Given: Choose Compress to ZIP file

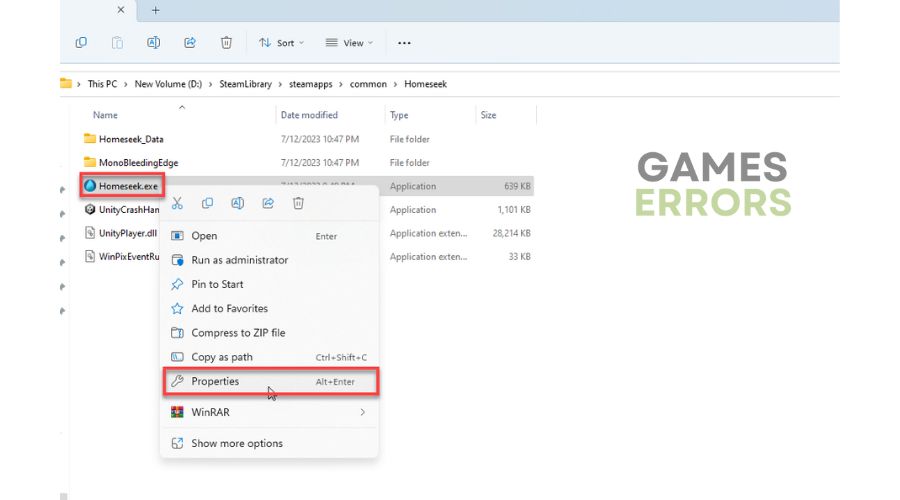Looking at the screenshot, I should pos(270,332).
